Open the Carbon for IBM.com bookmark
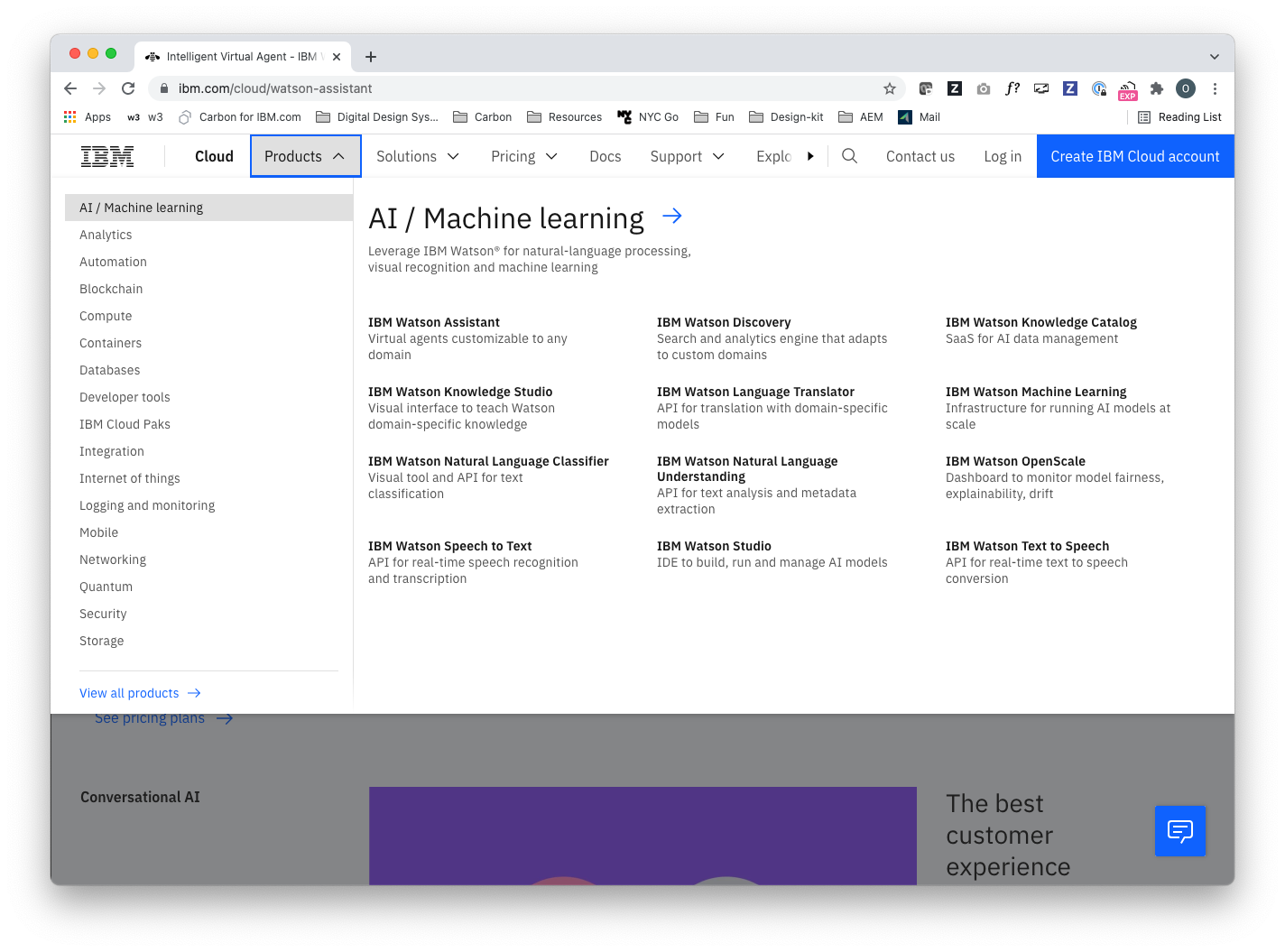Viewport: 1285px width, 952px height. [x=240, y=117]
